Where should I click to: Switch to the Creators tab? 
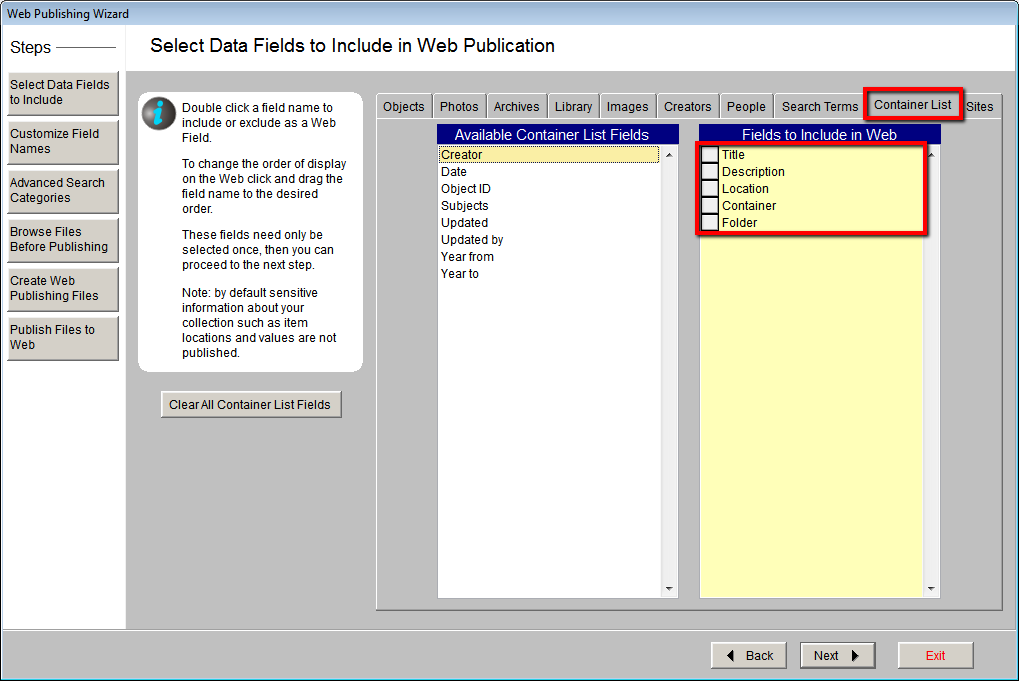(687, 105)
